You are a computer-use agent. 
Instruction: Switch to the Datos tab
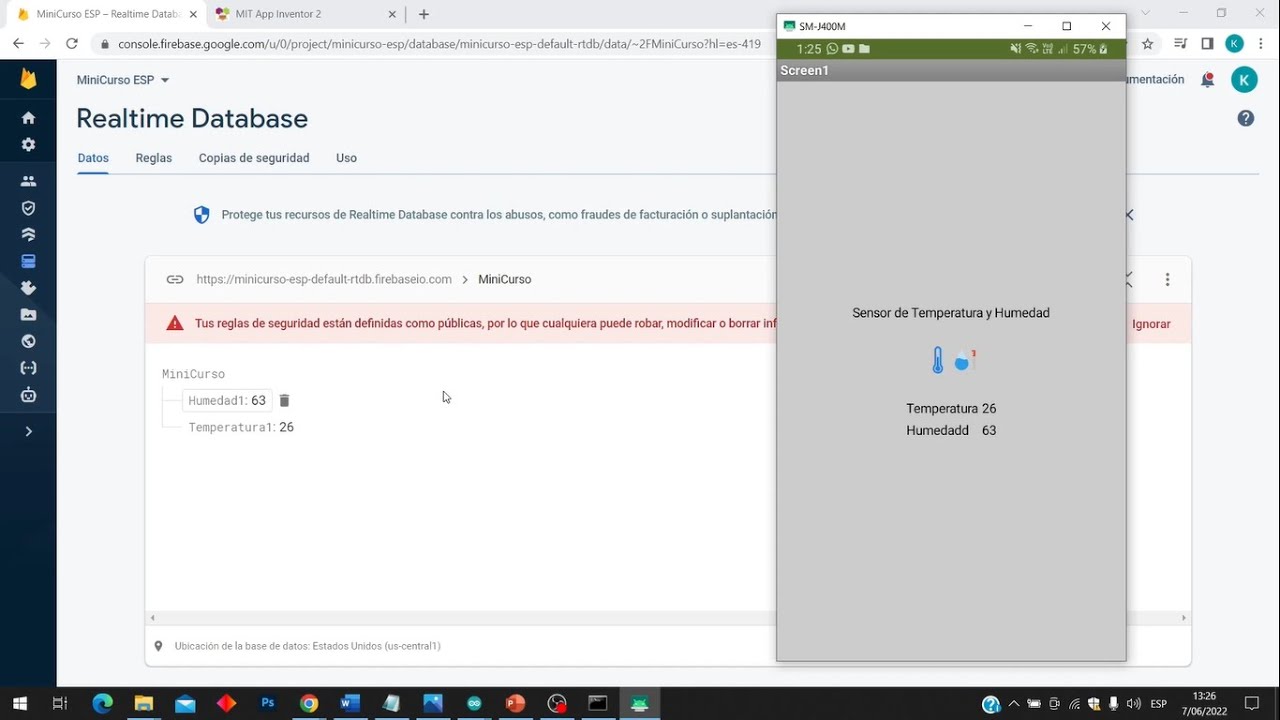(93, 158)
